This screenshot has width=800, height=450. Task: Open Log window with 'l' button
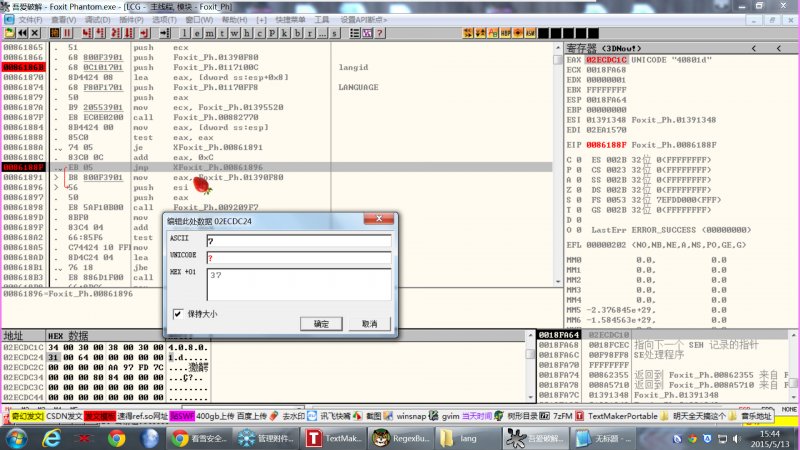tap(184, 33)
